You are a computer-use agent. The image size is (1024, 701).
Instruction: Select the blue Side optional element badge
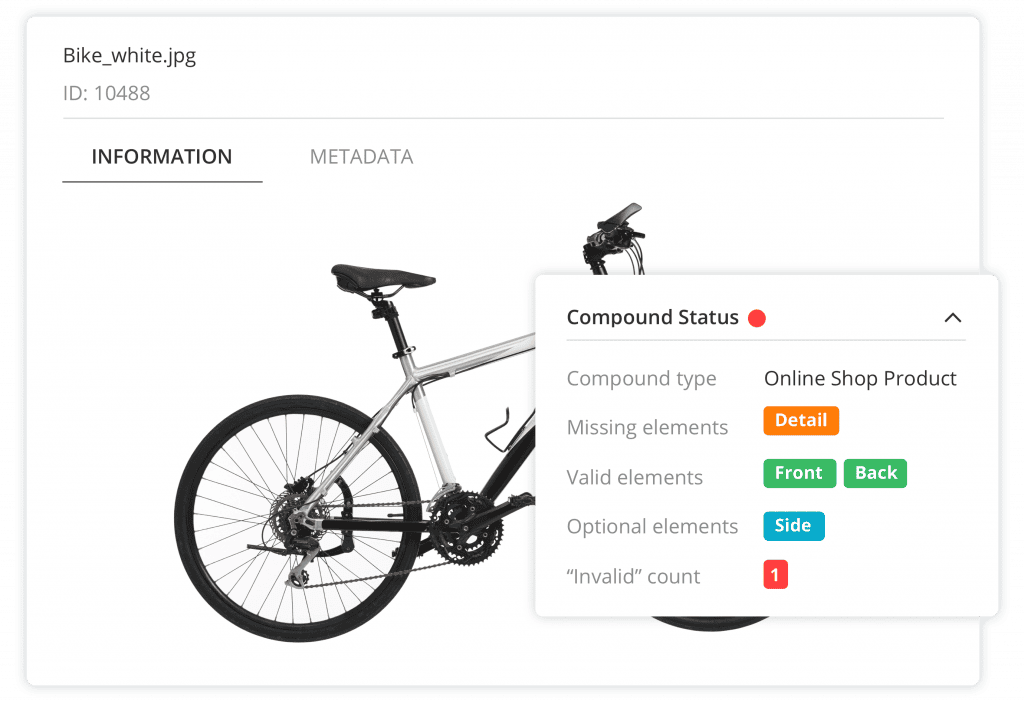tap(793, 526)
